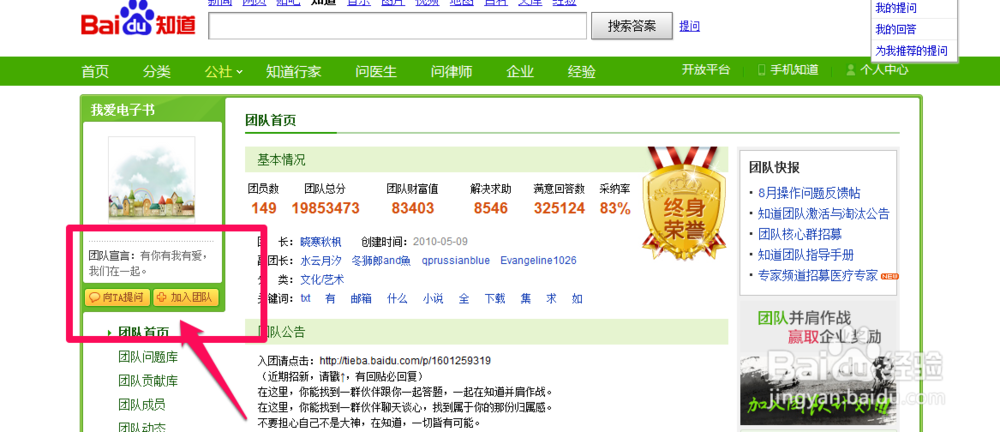
Task: Open 问医生 navigation item
Action: (376, 71)
